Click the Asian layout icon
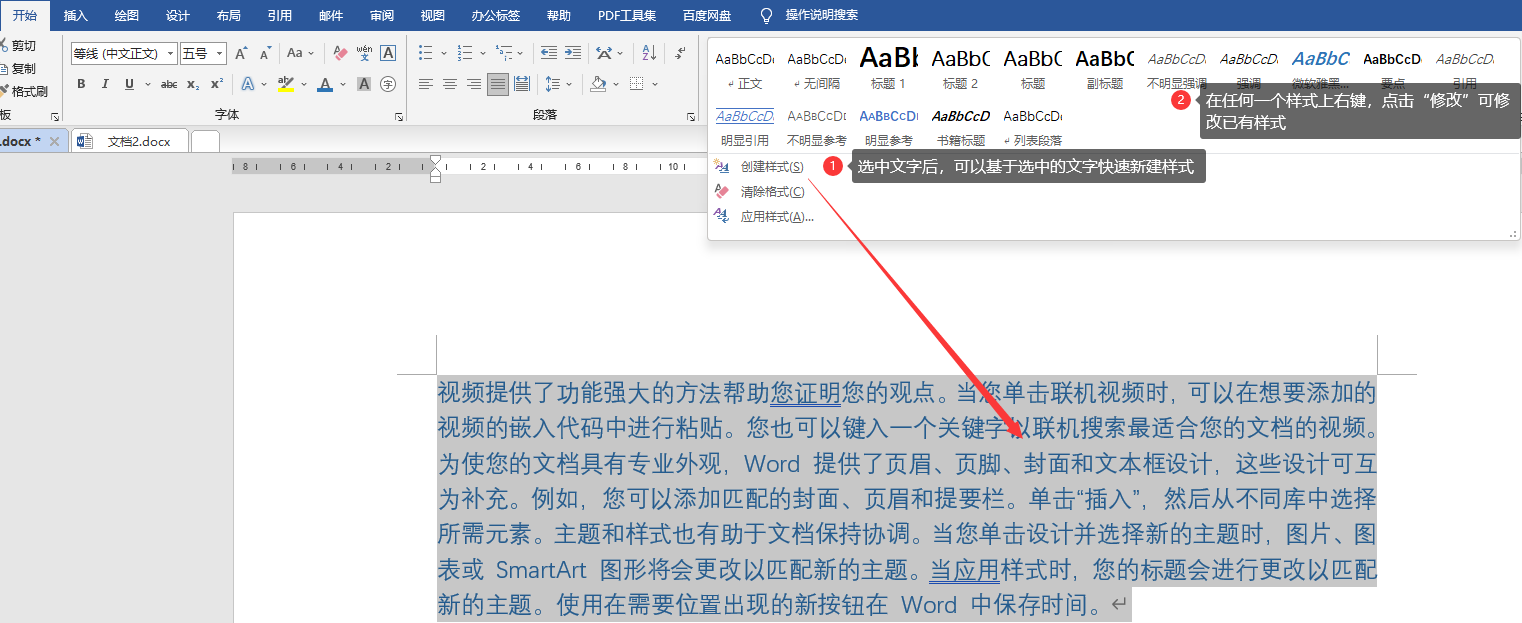The width and height of the screenshot is (1522, 623). click(x=603, y=54)
